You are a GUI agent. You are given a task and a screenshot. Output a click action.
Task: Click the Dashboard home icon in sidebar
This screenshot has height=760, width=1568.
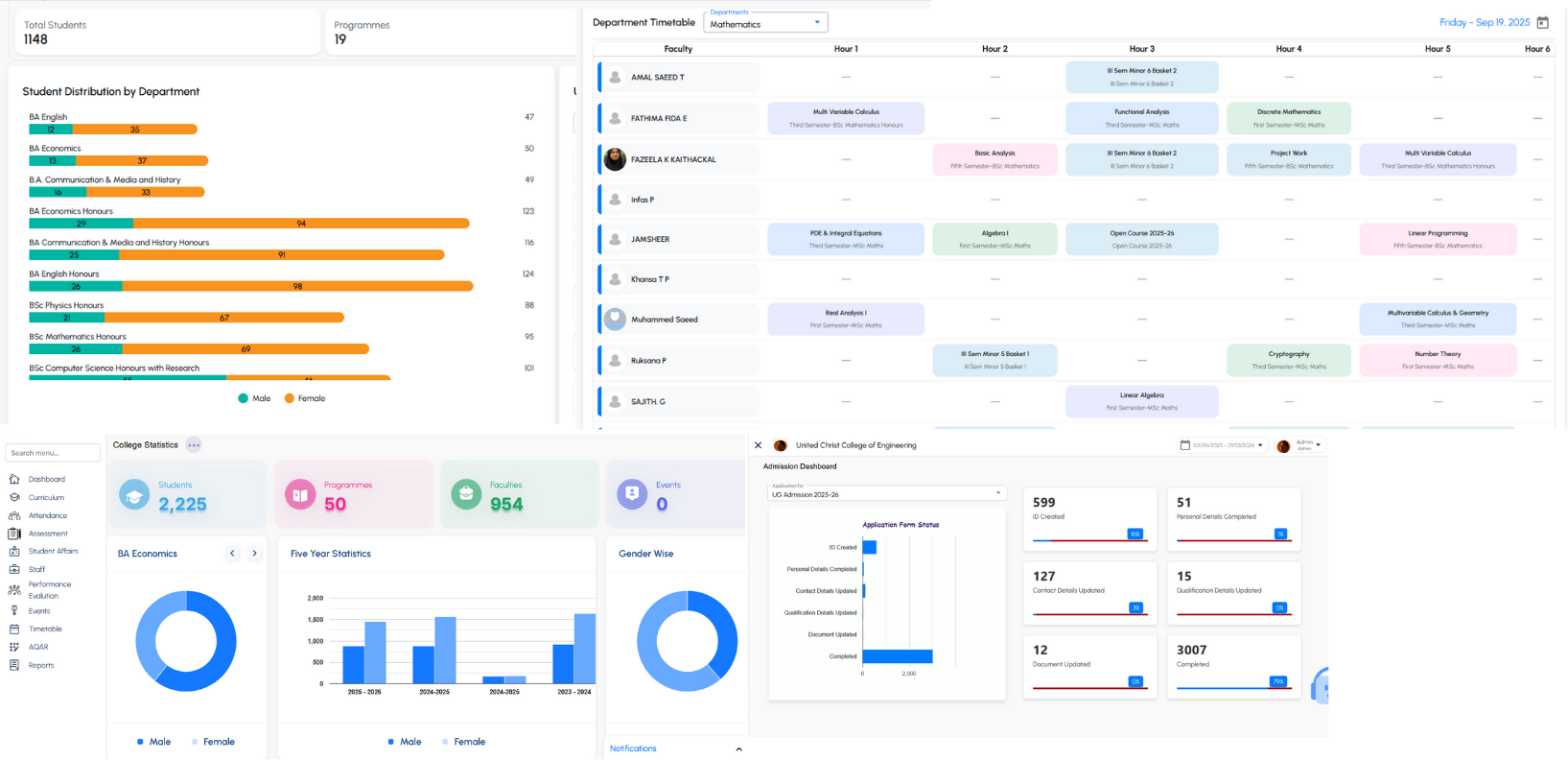[x=14, y=479]
